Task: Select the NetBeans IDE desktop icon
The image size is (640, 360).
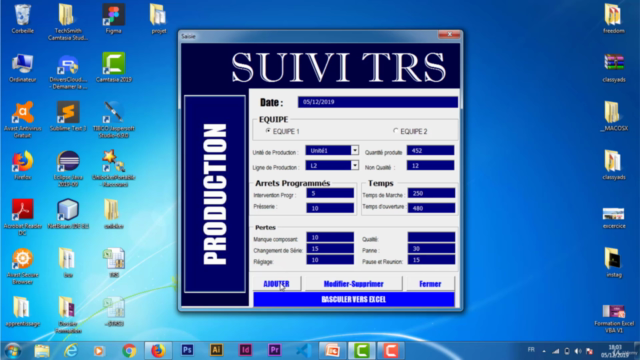Action: click(68, 214)
